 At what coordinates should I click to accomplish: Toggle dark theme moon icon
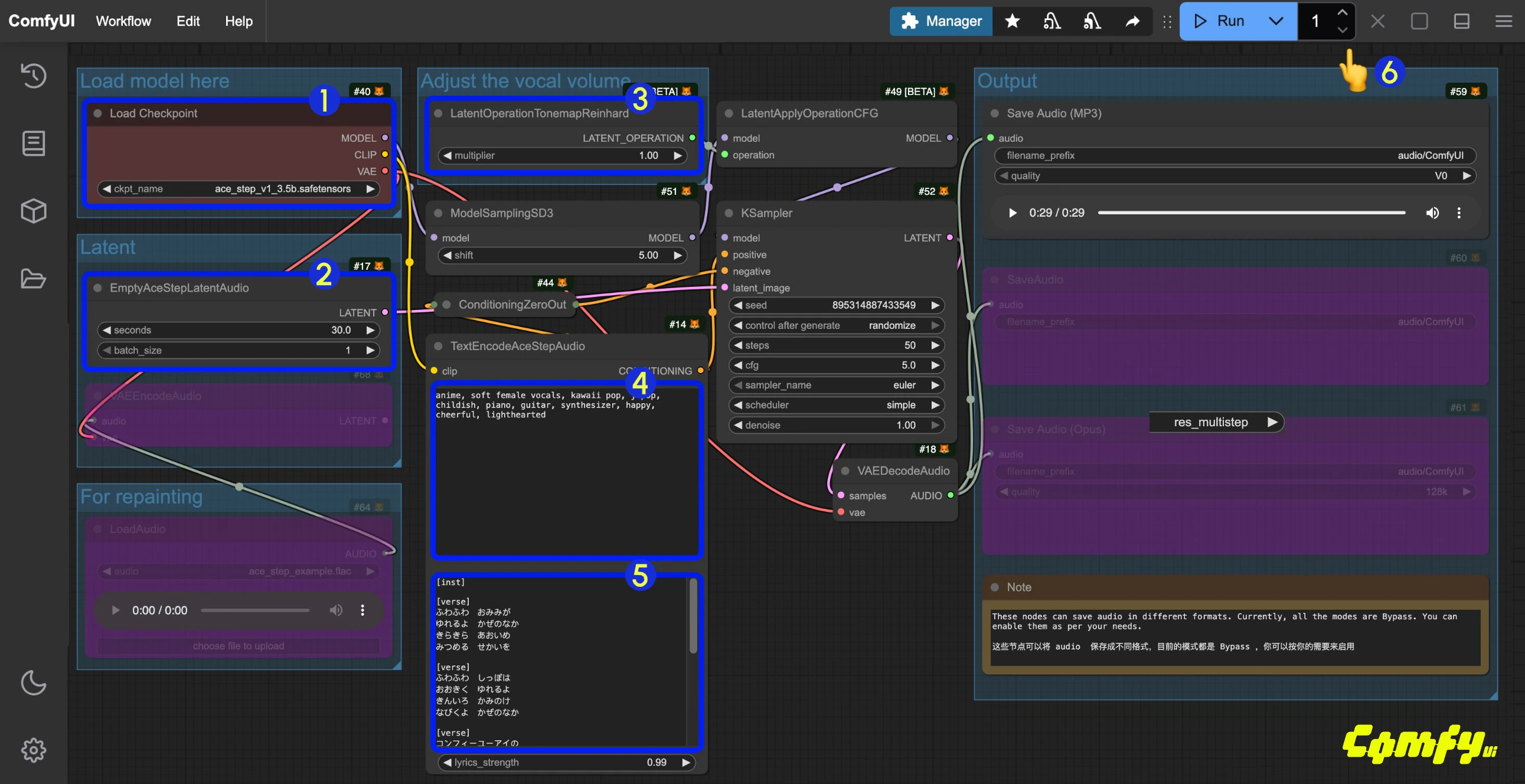pos(33,682)
